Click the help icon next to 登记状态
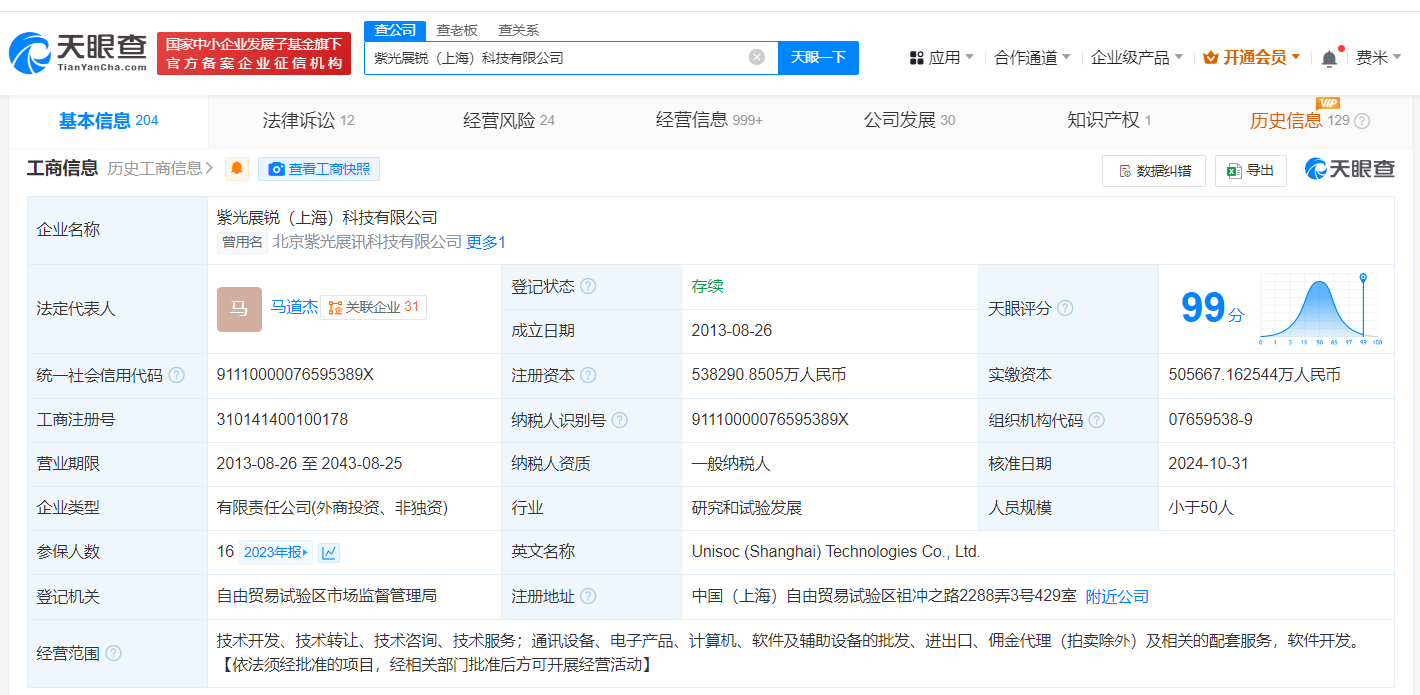The width and height of the screenshot is (1420, 695). click(588, 286)
